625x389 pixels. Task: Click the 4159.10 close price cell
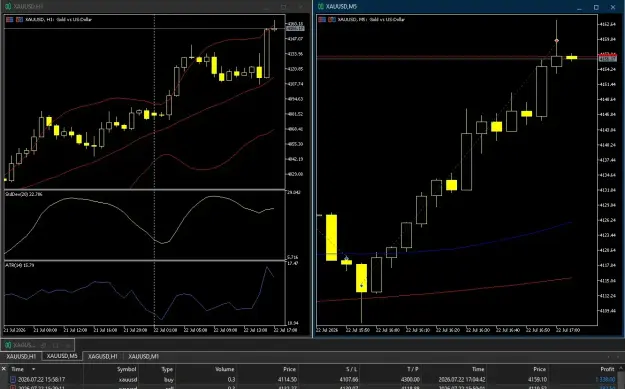(x=537, y=379)
